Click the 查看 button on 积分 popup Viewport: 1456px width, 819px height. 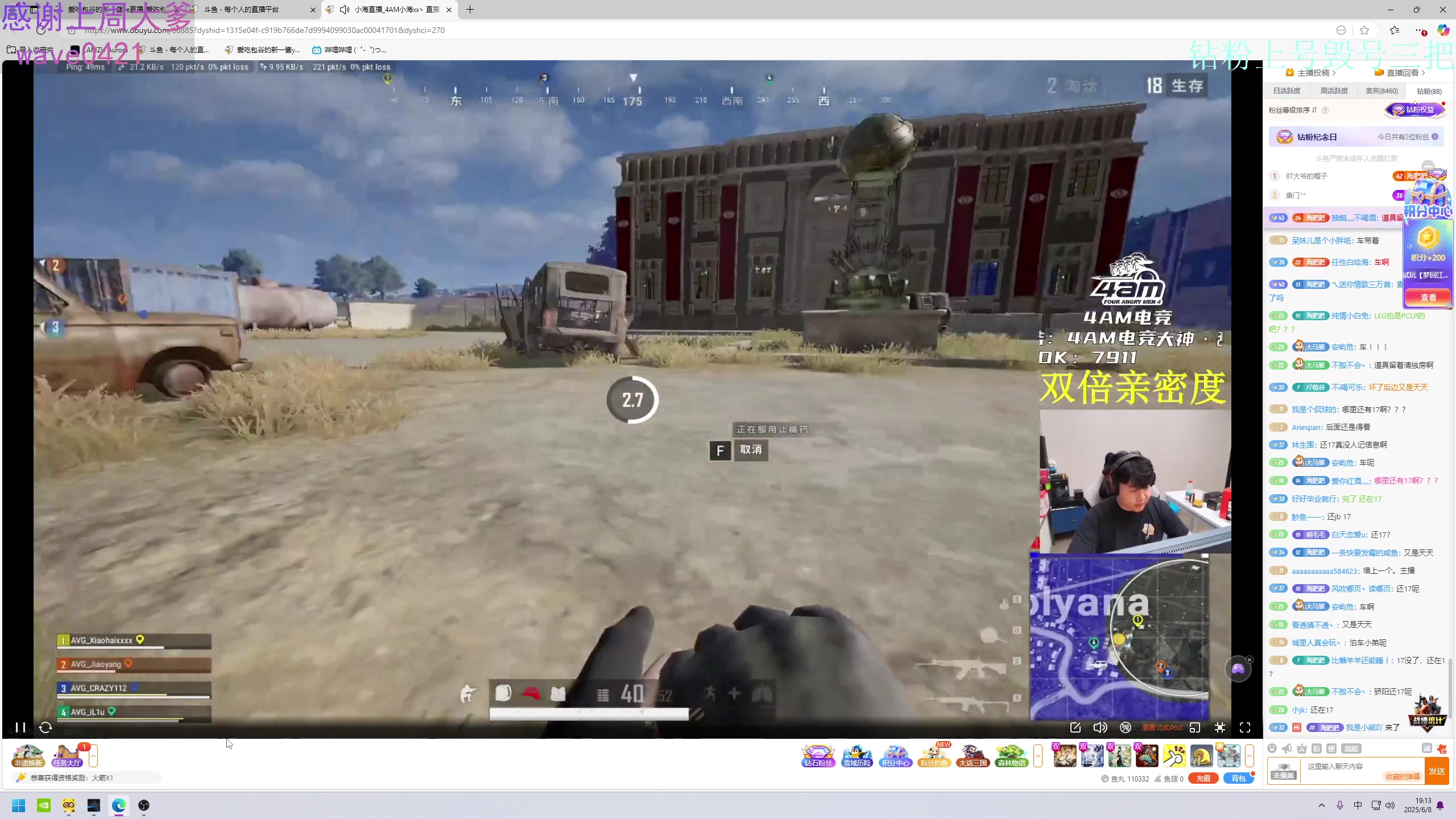pyautogui.click(x=1428, y=297)
